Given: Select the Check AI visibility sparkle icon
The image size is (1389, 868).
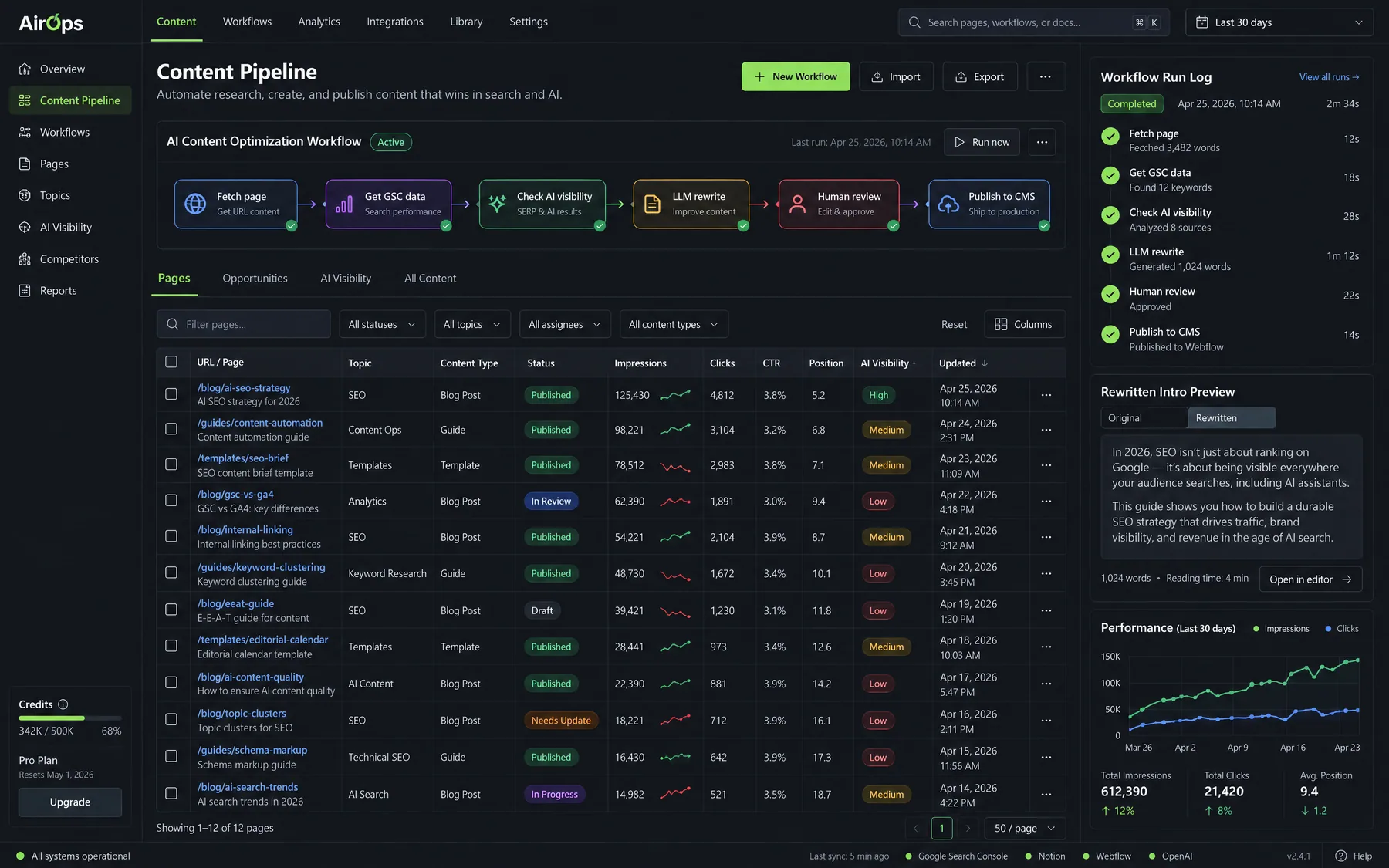Looking at the screenshot, I should (x=498, y=204).
